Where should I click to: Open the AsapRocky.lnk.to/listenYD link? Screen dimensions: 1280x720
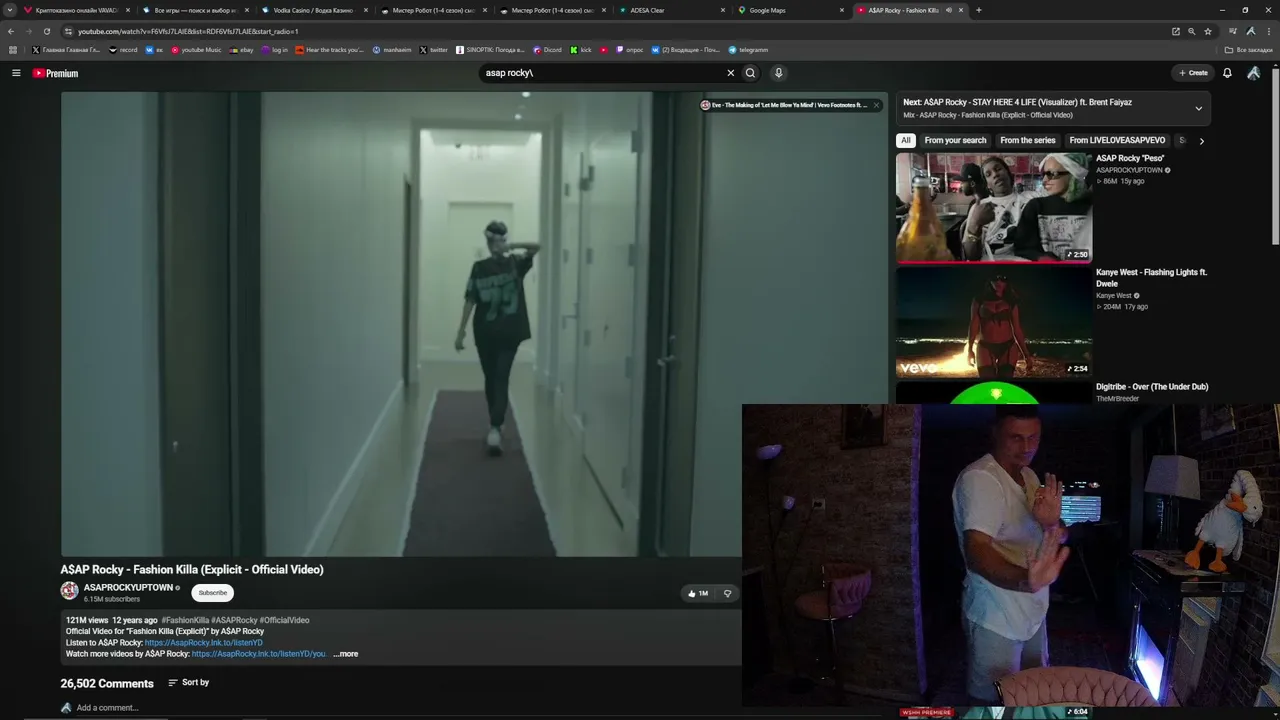click(x=204, y=643)
